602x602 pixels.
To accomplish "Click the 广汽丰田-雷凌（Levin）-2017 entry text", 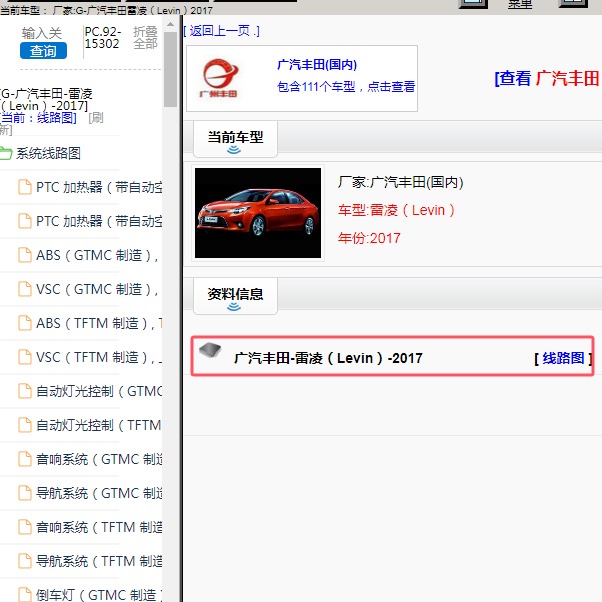I will (328, 358).
